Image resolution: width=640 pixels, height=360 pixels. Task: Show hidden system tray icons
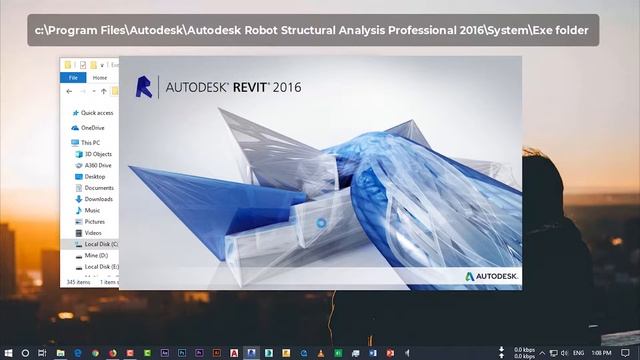pos(542,353)
